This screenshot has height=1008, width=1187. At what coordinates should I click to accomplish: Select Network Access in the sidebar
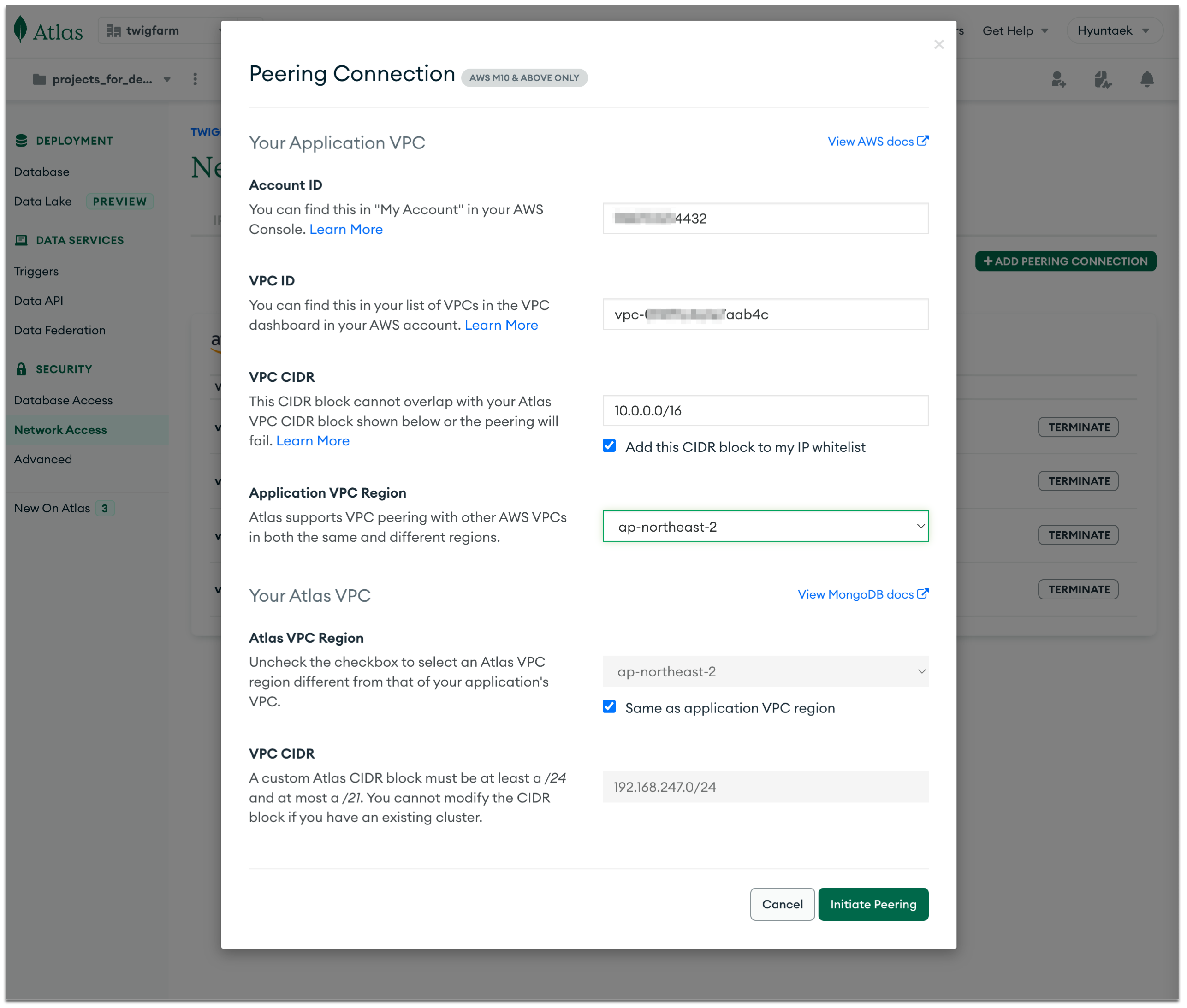60,429
